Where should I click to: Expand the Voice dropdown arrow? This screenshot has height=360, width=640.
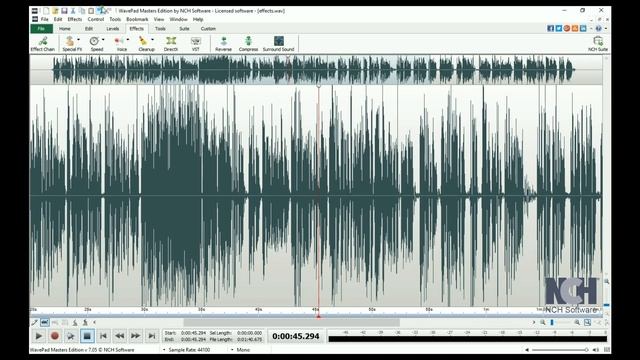[x=128, y=40]
